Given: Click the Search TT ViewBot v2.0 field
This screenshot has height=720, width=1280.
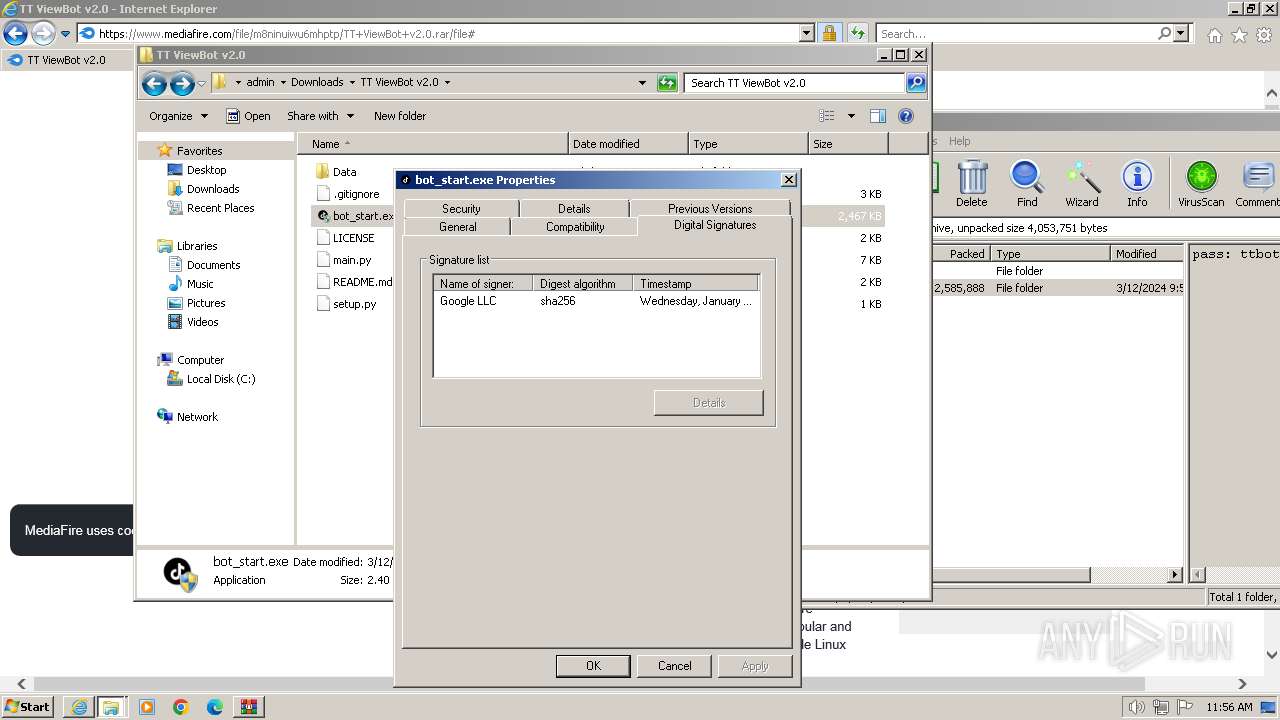Looking at the screenshot, I should [x=795, y=83].
